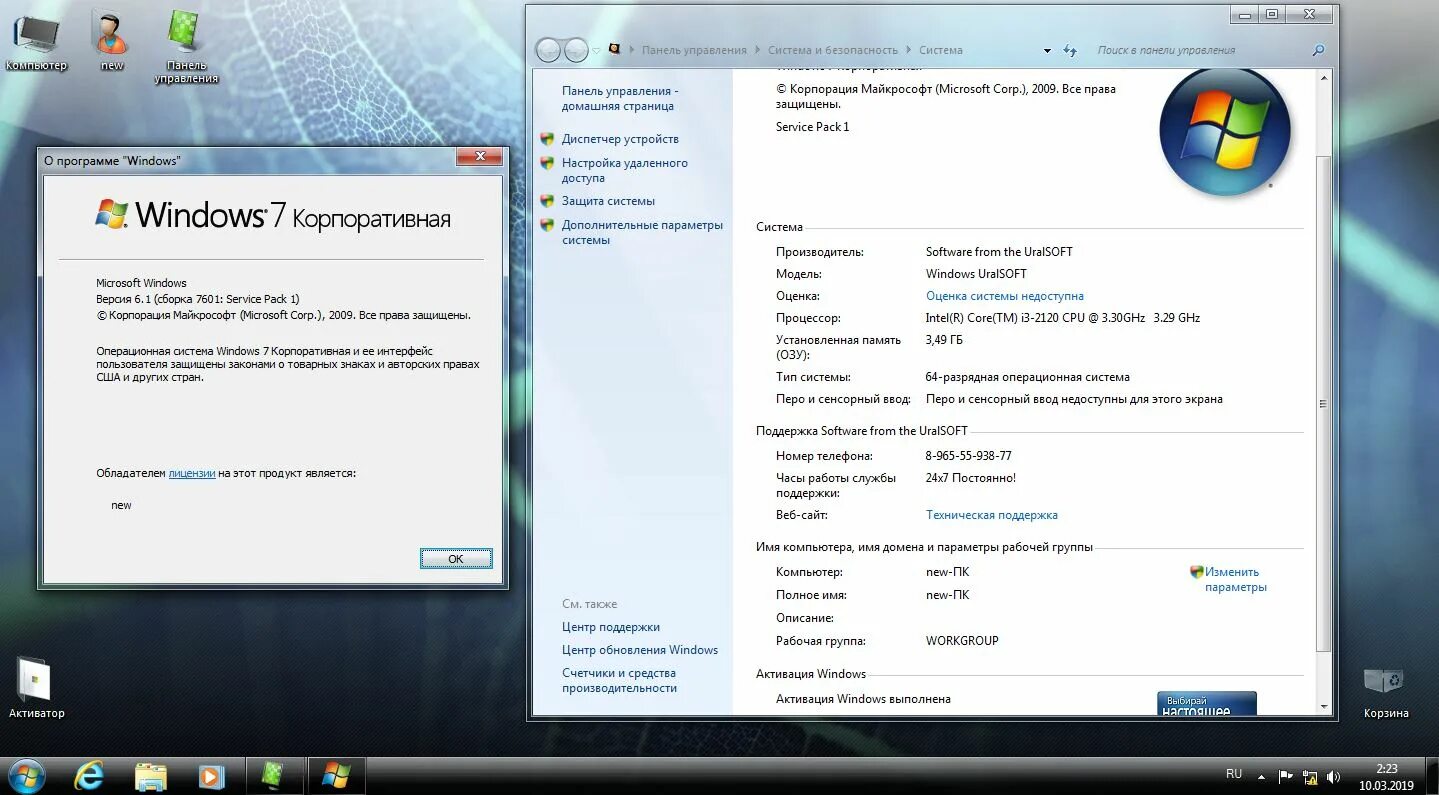The image size is (1439, 795).
Task: Open Action Center flag tray icon
Action: (x=1286, y=776)
